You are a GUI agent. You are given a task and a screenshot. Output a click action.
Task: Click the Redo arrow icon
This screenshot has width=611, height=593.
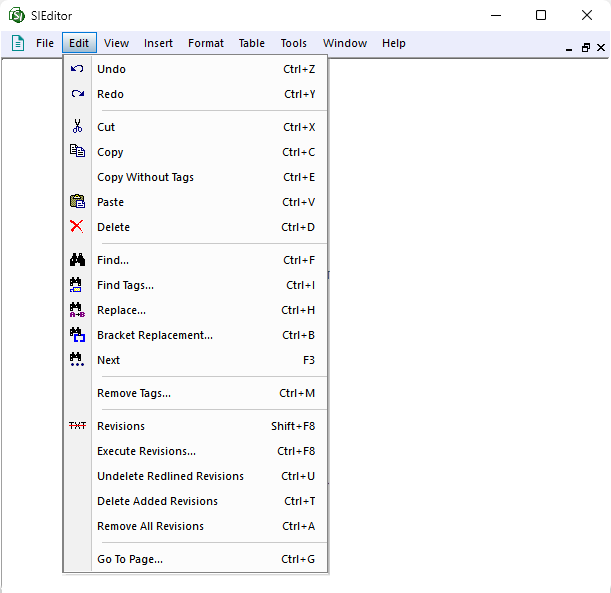coord(78,94)
